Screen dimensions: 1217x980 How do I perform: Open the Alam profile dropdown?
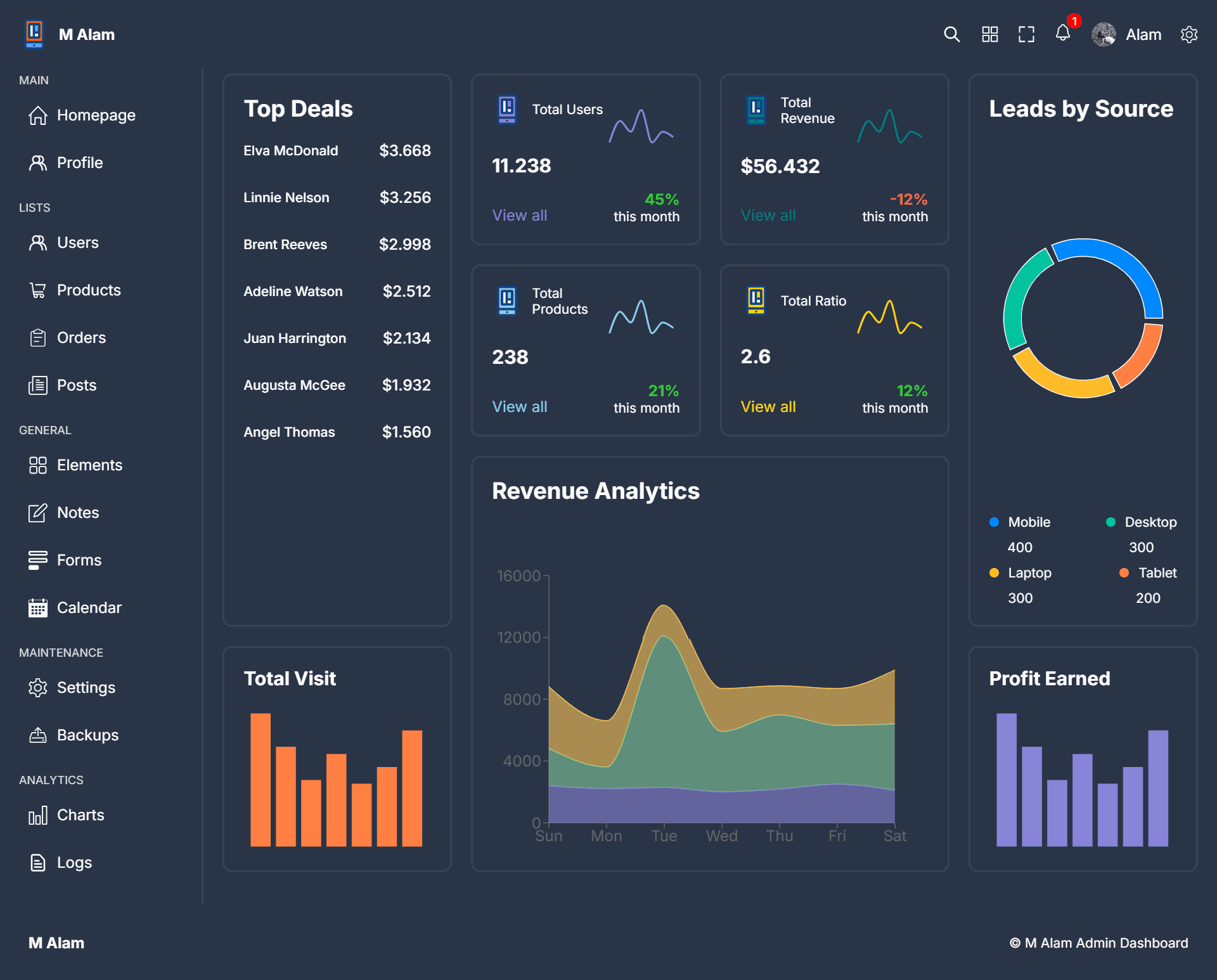(x=1143, y=35)
